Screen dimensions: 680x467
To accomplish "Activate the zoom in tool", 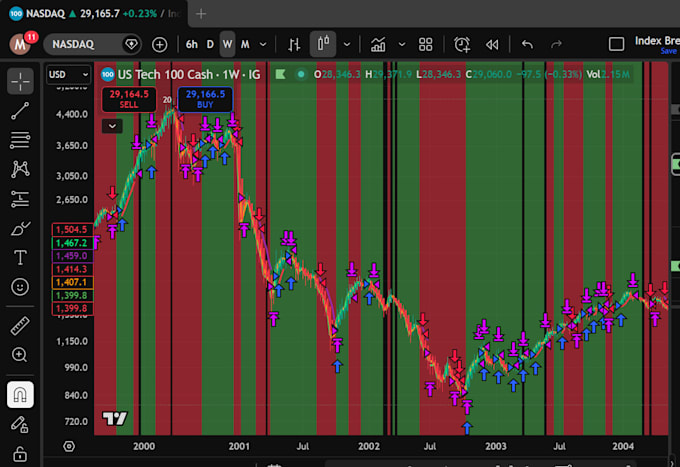I will (x=20, y=355).
